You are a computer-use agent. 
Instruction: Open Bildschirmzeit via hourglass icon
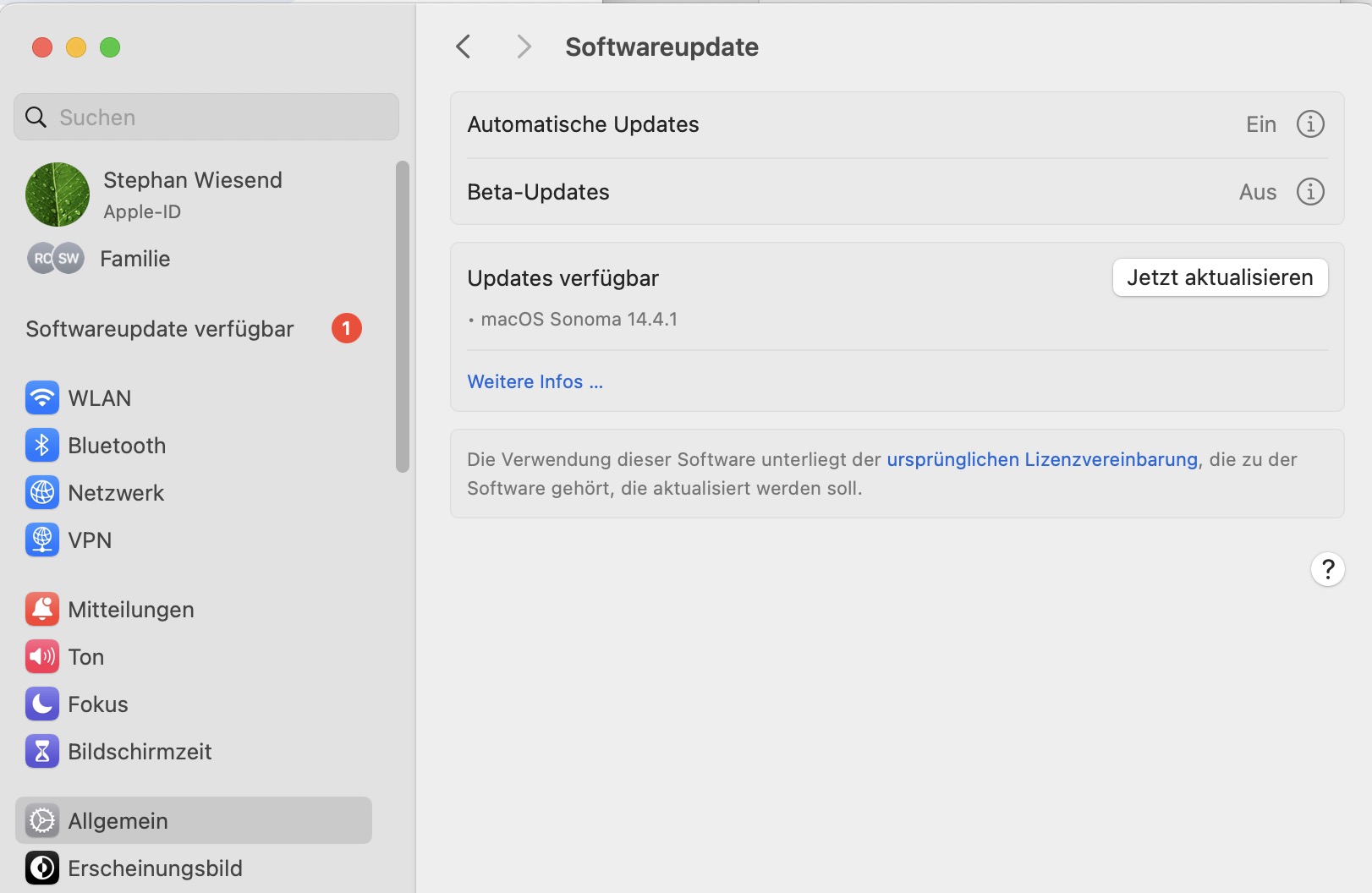[x=42, y=751]
